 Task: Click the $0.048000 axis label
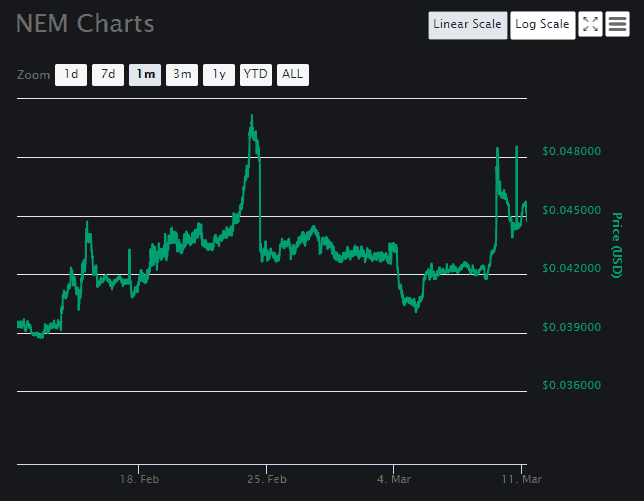click(x=571, y=151)
